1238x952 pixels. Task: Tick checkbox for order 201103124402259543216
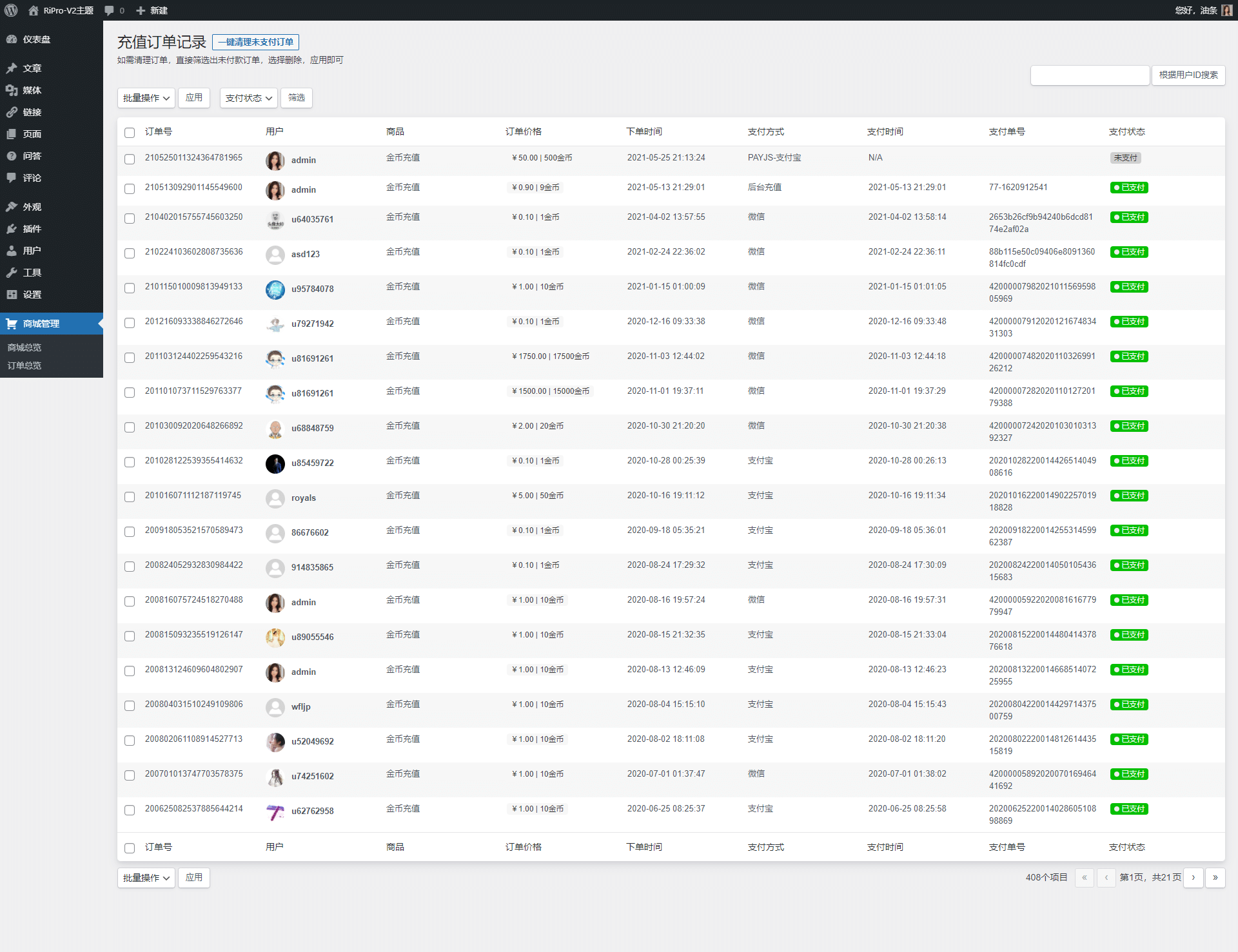(x=130, y=358)
